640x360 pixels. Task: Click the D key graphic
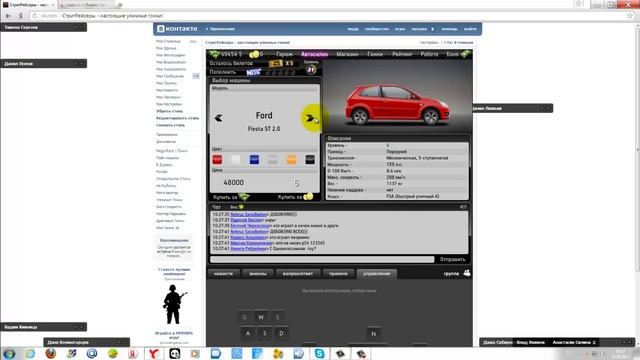click(281, 333)
